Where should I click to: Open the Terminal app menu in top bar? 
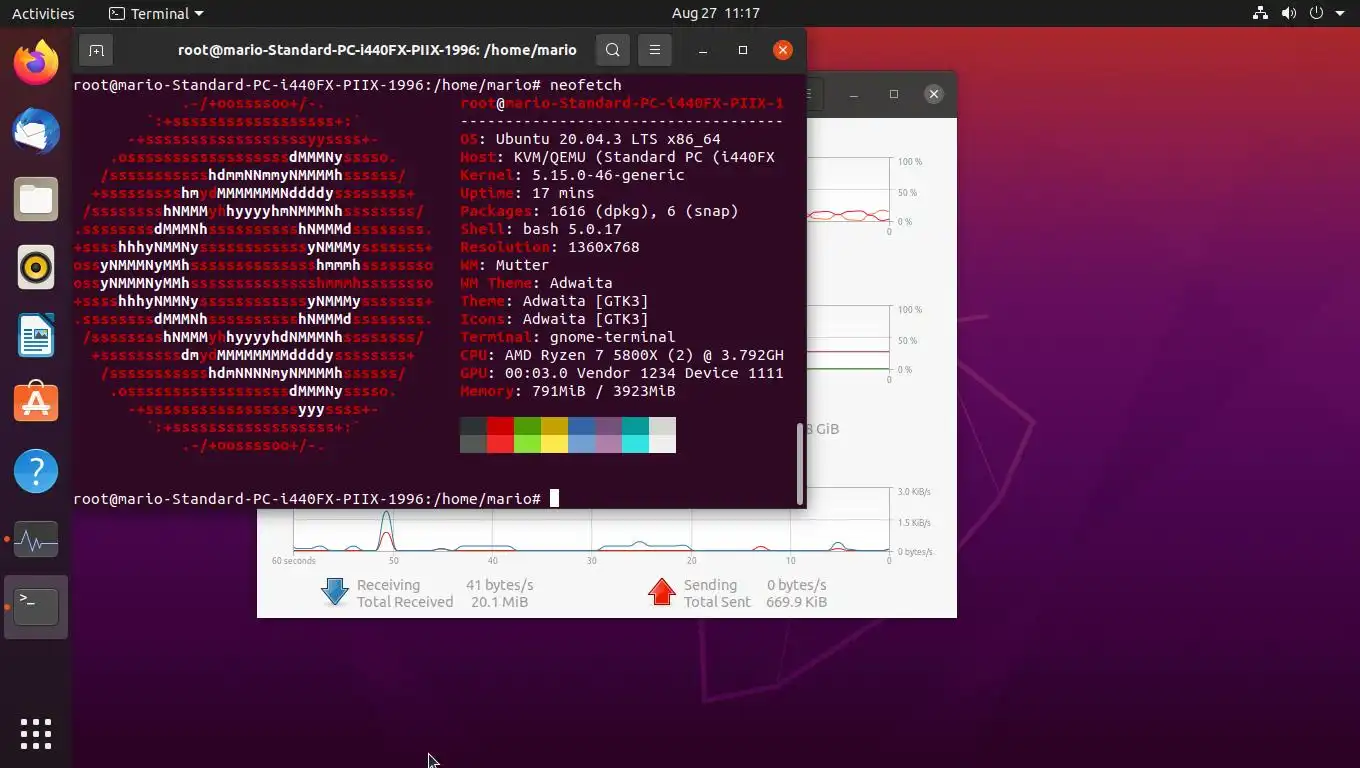pos(156,14)
